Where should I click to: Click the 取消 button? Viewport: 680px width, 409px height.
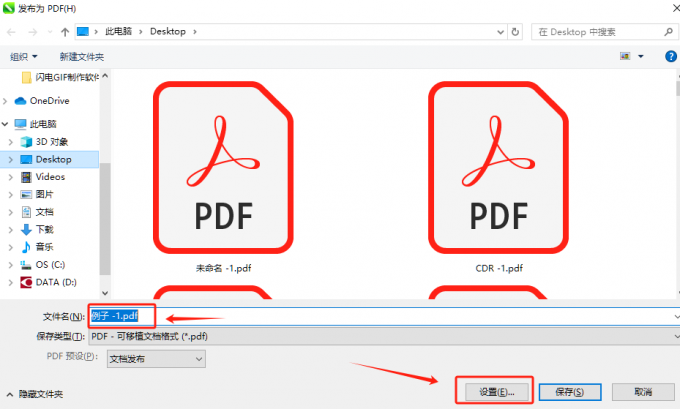click(x=643, y=392)
